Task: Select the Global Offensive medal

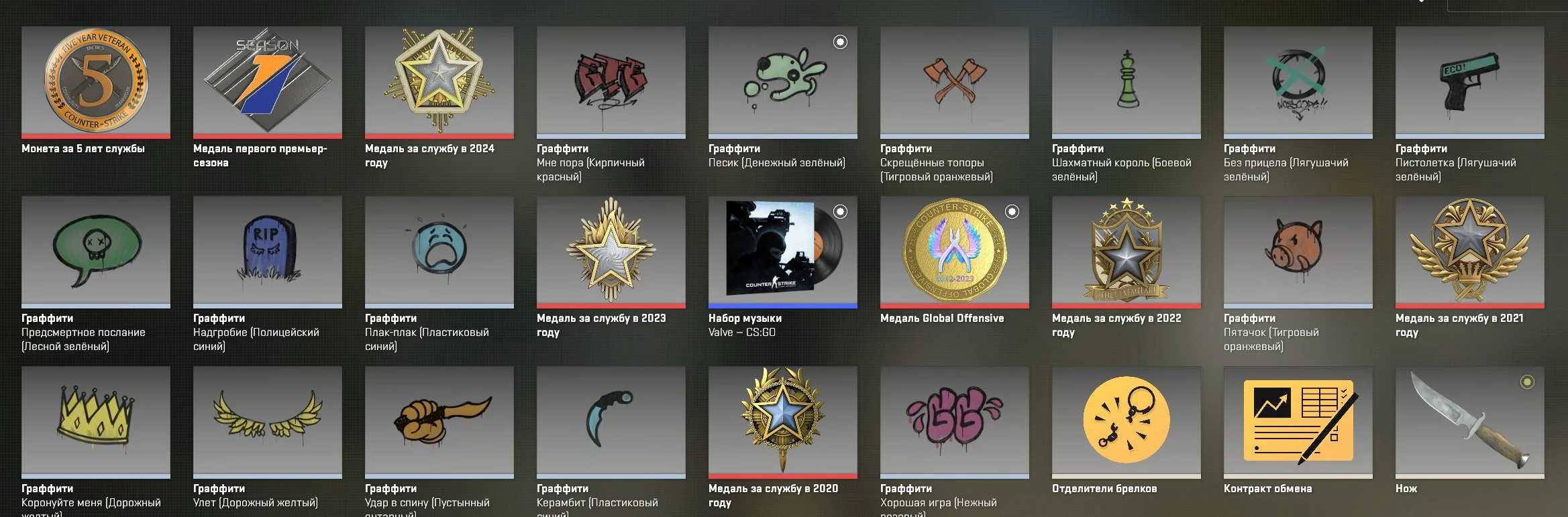Action: click(x=955, y=251)
